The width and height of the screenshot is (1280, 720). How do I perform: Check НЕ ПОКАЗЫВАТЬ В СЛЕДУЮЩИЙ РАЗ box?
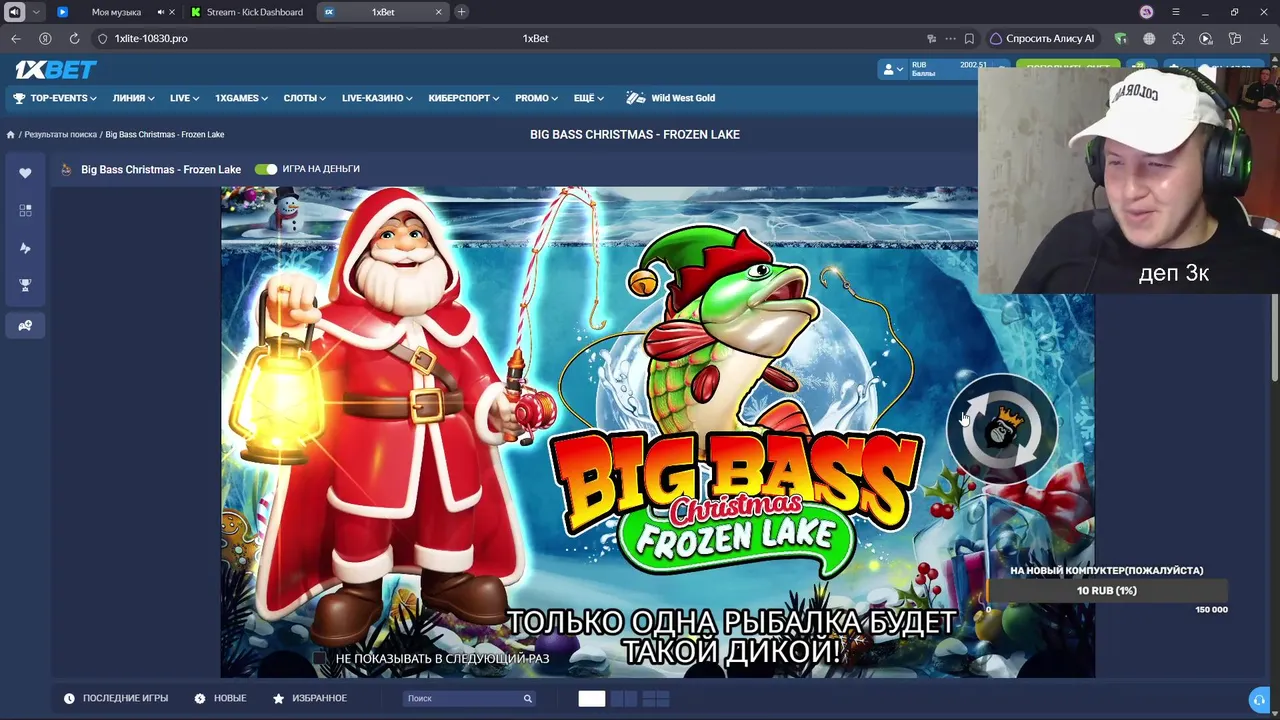click(x=320, y=659)
